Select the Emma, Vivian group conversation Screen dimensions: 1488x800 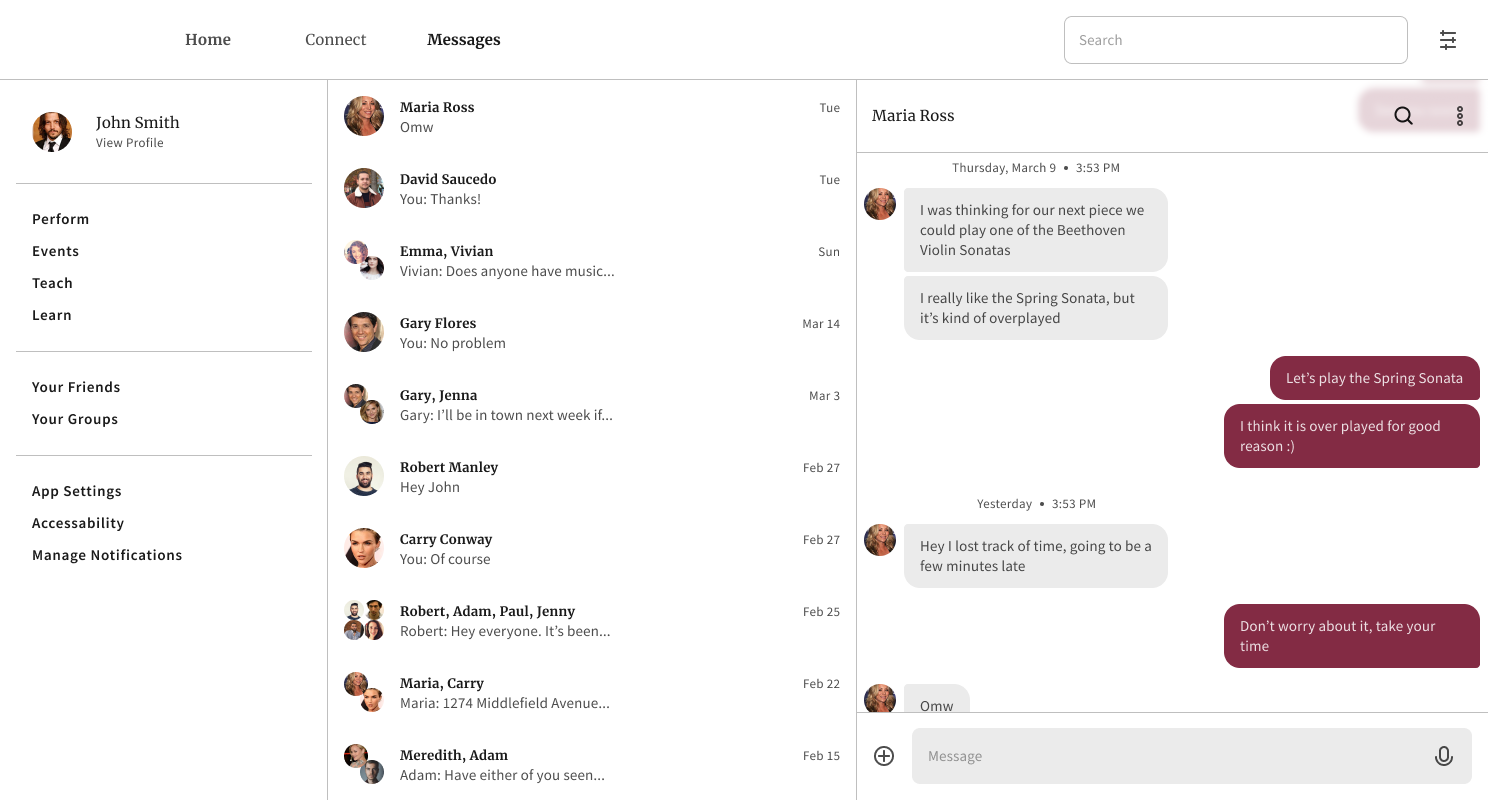coord(592,260)
